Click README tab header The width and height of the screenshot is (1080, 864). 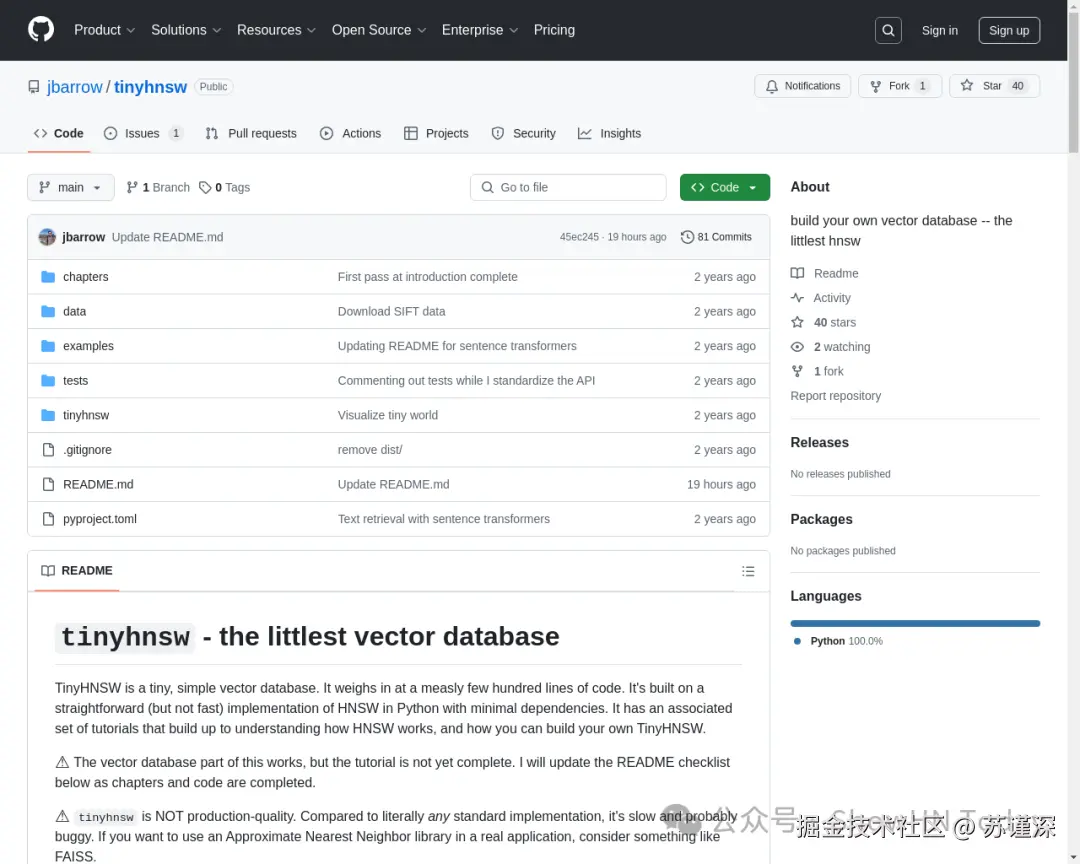point(76,570)
